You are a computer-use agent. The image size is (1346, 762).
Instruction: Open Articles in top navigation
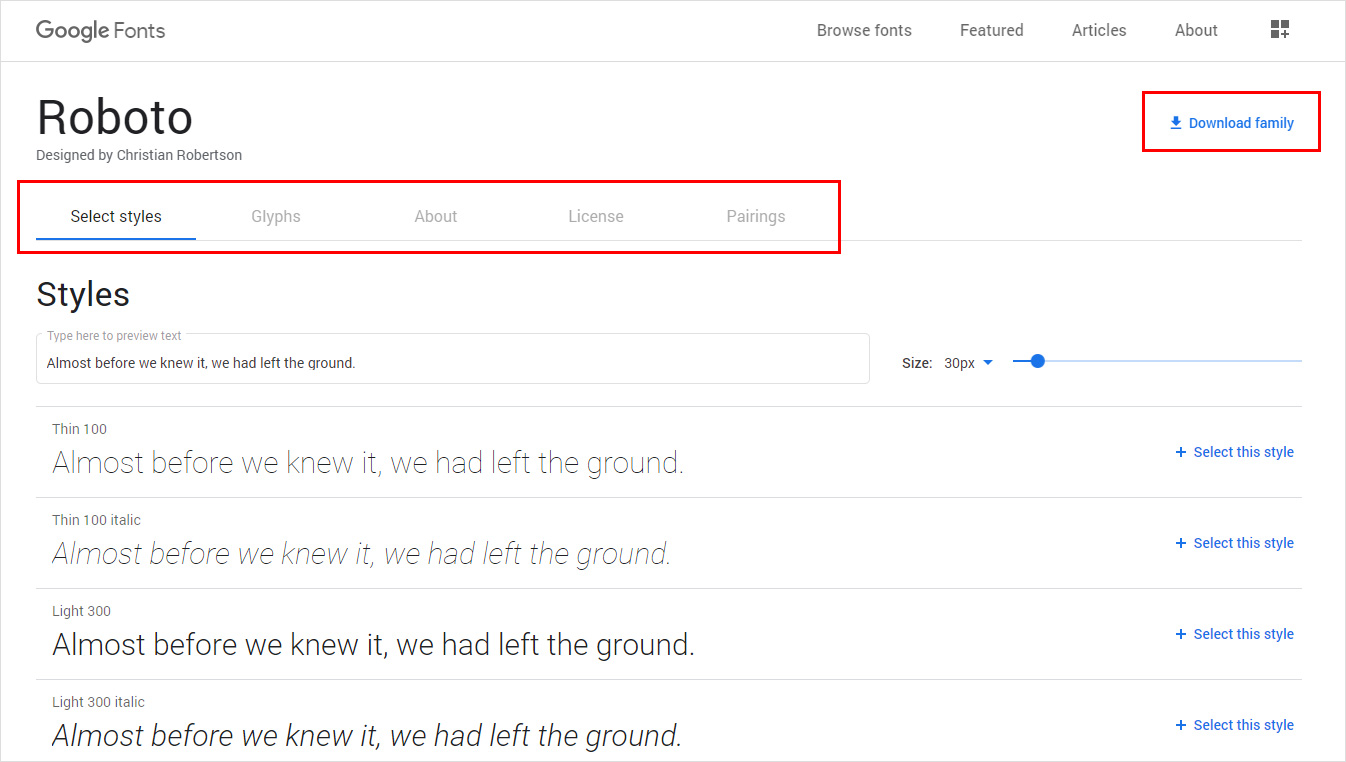[x=1099, y=30]
